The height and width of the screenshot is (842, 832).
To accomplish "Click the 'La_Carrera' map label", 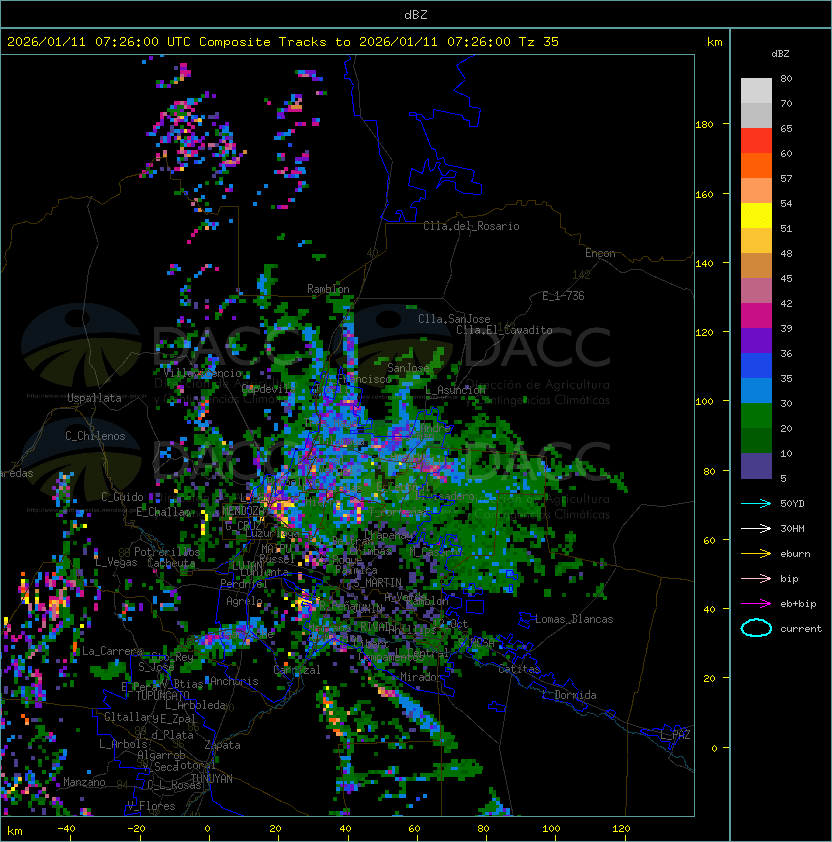I will point(112,651).
